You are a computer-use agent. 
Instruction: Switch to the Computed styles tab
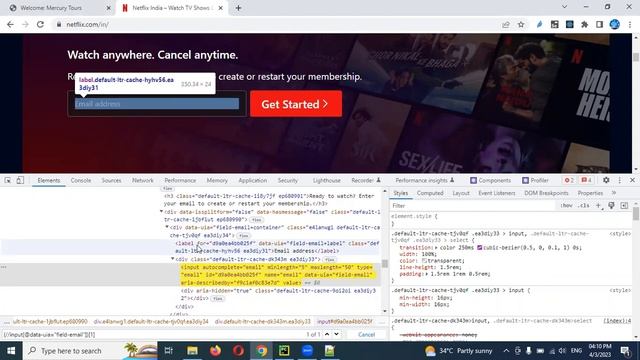430,193
